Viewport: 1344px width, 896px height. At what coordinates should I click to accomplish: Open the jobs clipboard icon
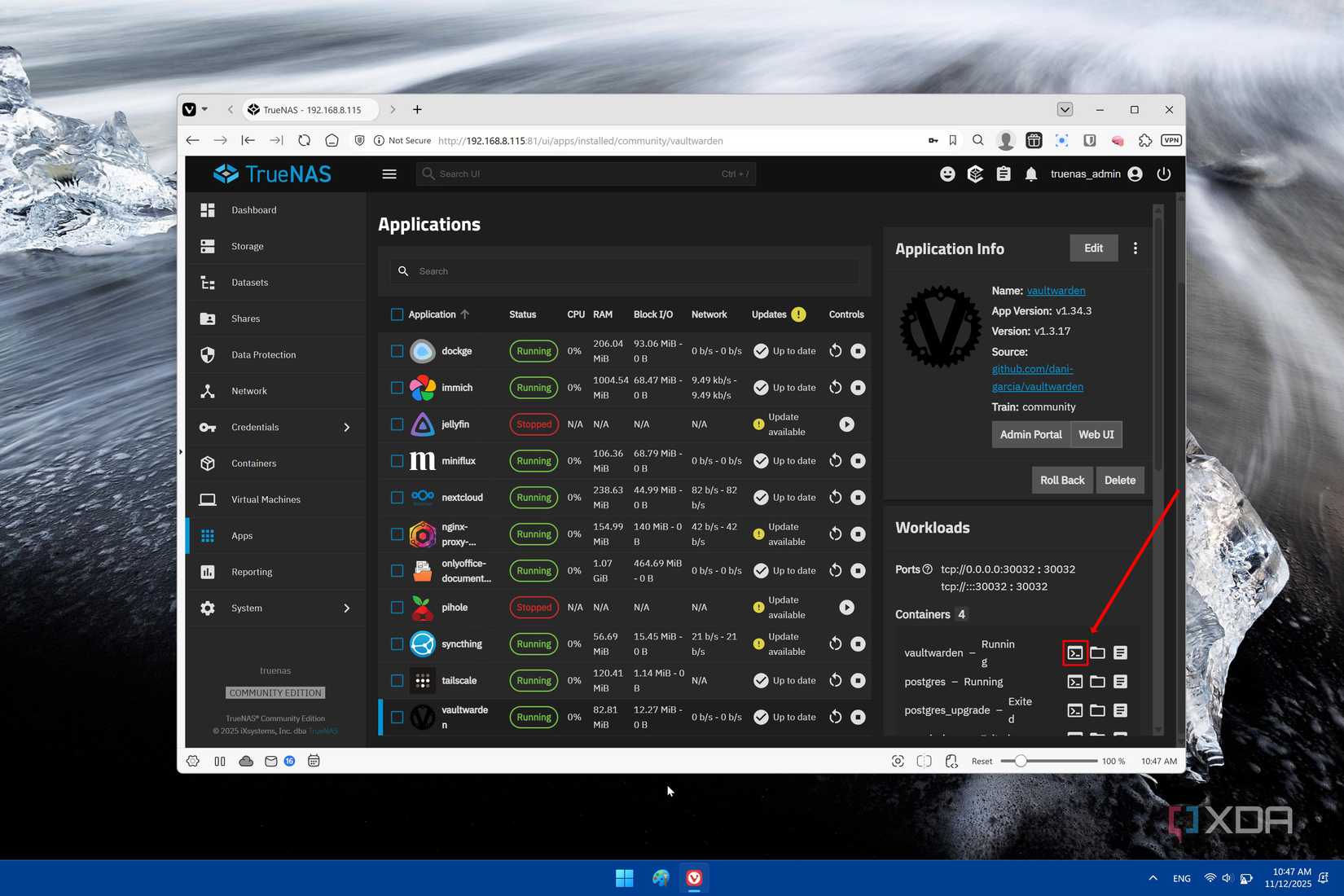(x=1004, y=174)
